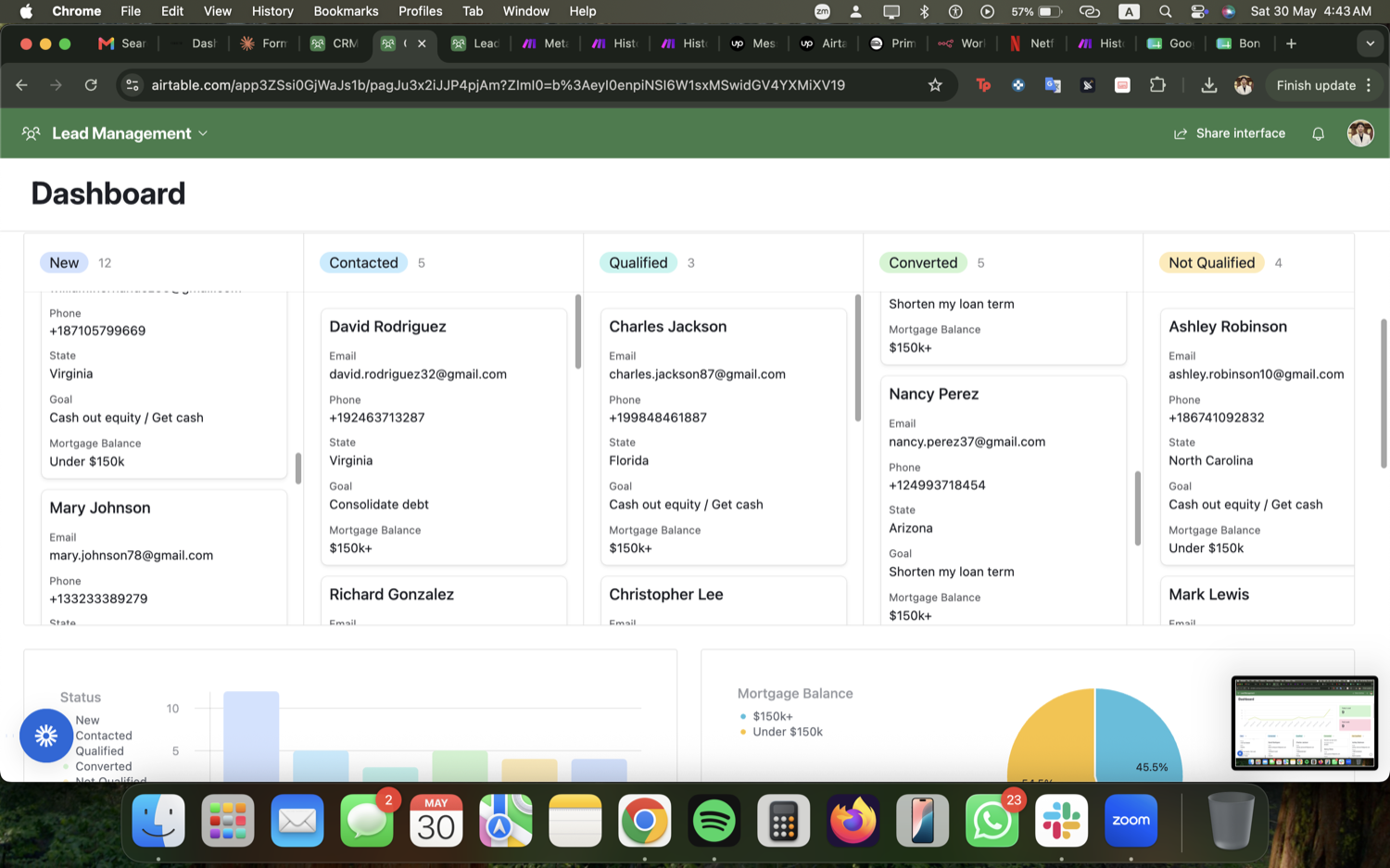Switch to the Gmail Search browser tab

pos(123,44)
